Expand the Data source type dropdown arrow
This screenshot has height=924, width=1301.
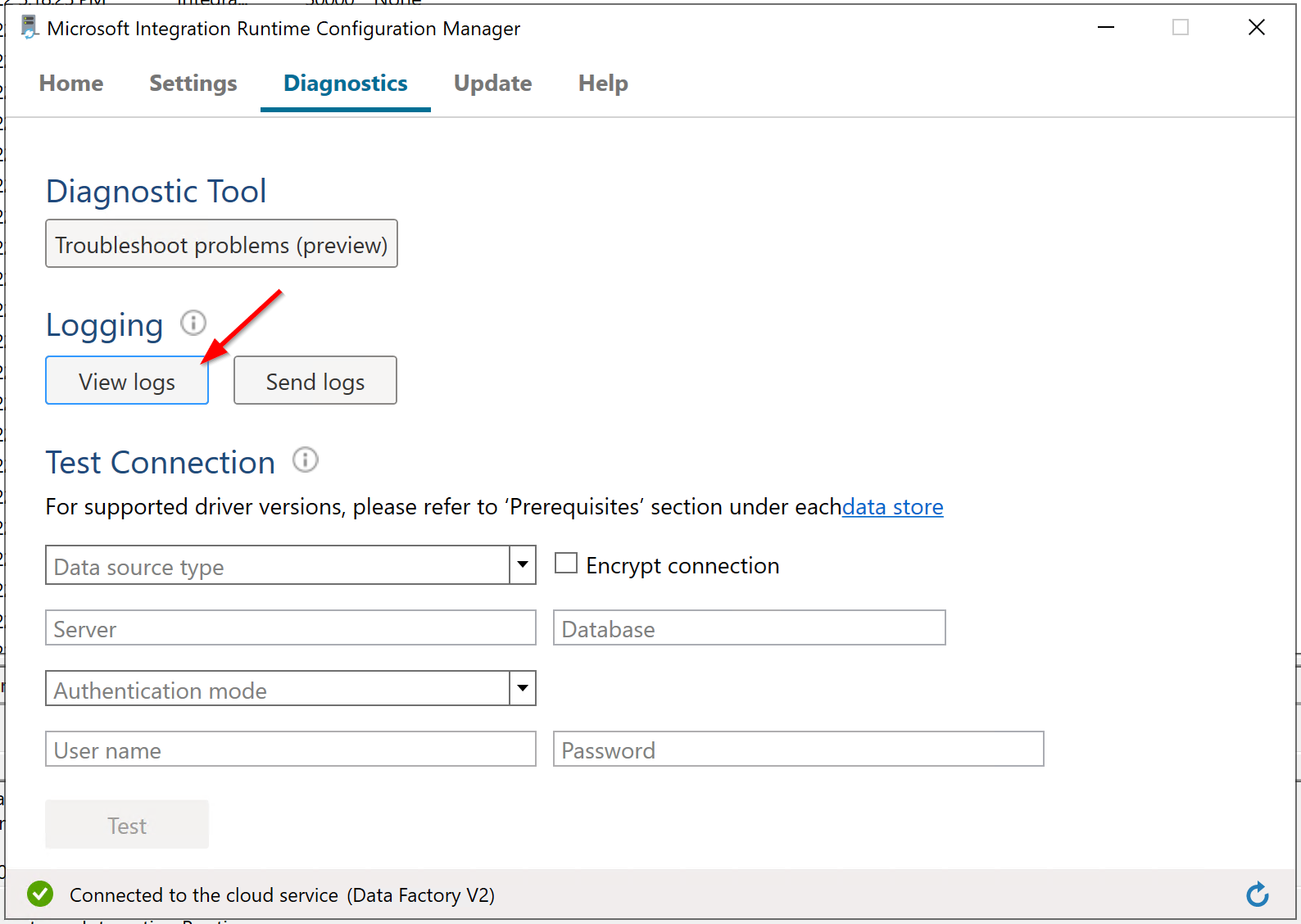click(523, 565)
